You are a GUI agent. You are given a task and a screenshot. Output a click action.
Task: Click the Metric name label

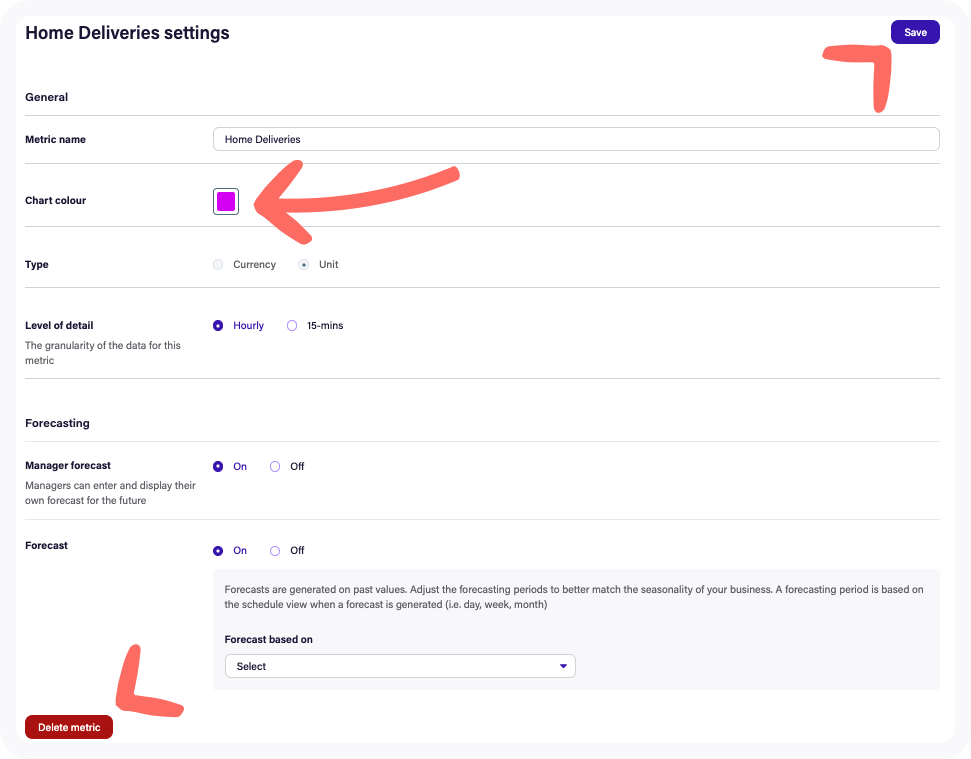pos(55,140)
